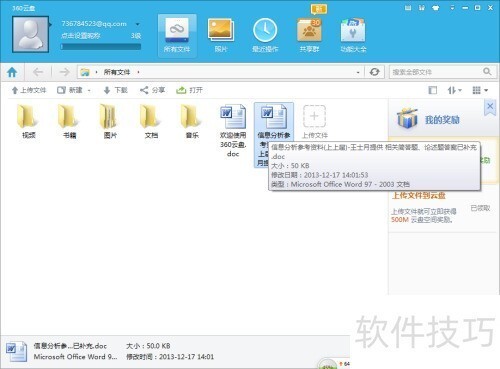
Task: Click the magnifier search icon
Action: click(x=487, y=72)
